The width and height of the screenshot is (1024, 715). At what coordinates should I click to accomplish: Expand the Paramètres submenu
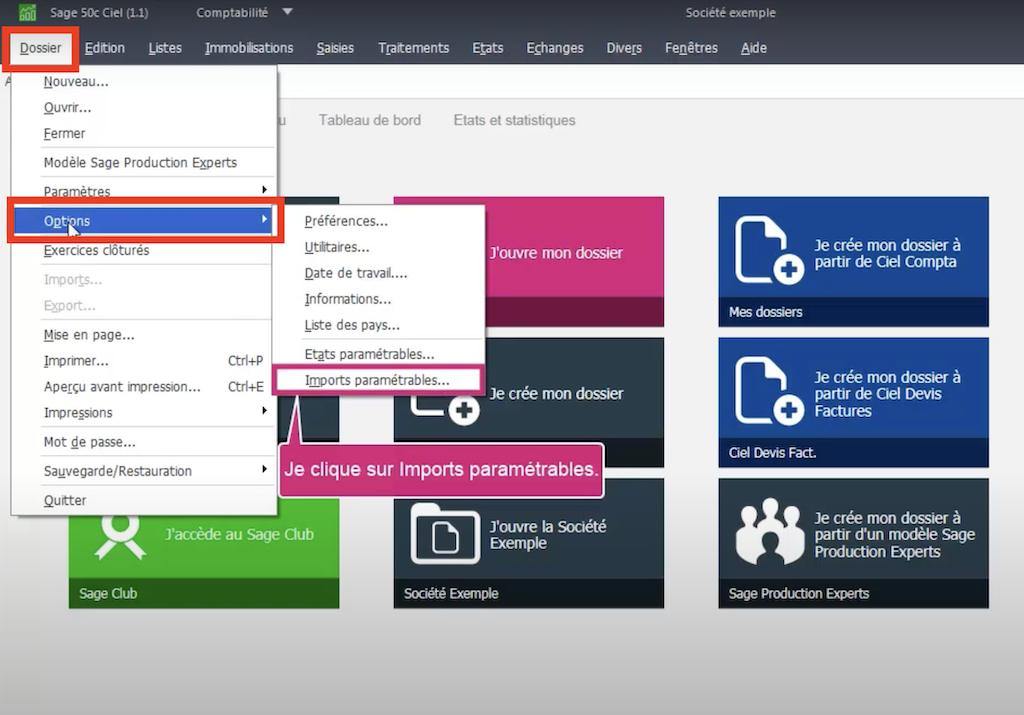143,190
